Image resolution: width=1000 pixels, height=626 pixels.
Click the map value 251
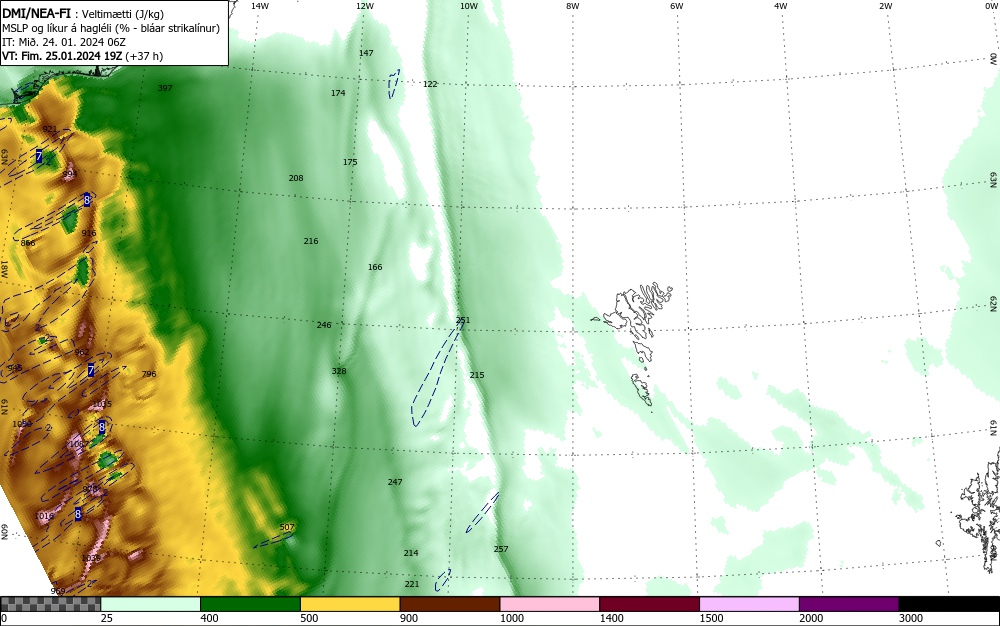pos(463,320)
